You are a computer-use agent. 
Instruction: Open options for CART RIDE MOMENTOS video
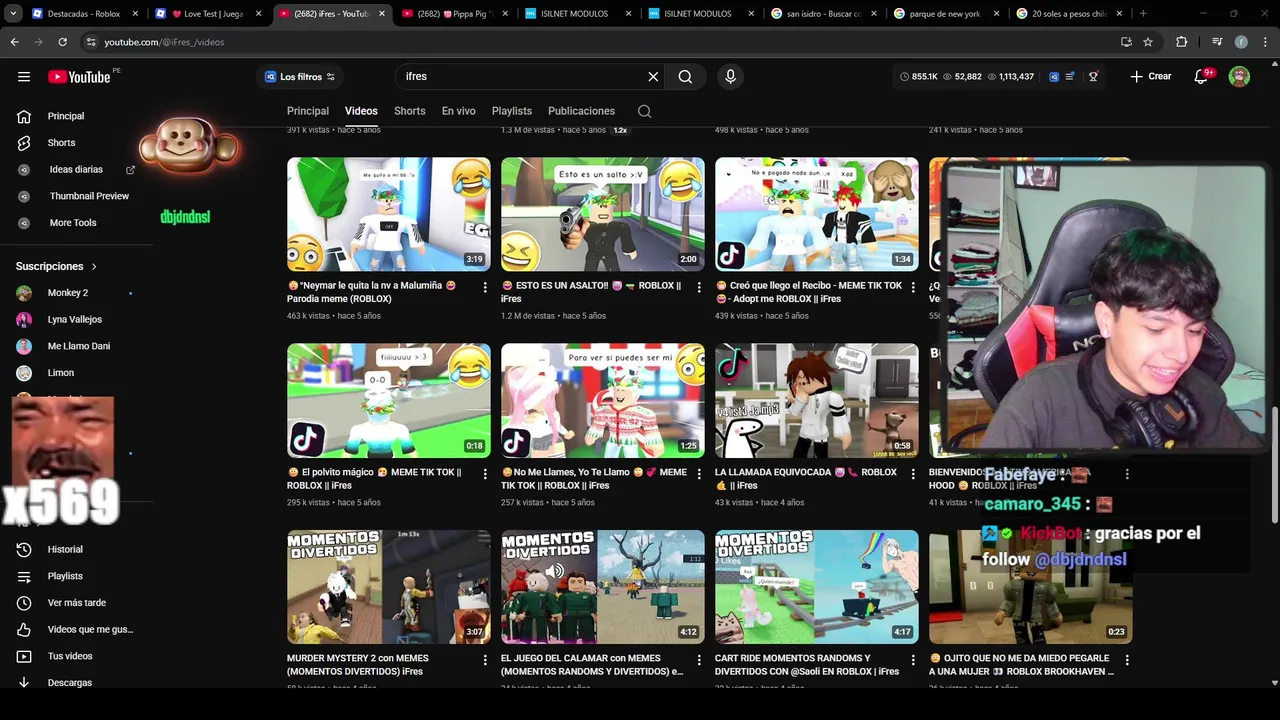(x=913, y=660)
